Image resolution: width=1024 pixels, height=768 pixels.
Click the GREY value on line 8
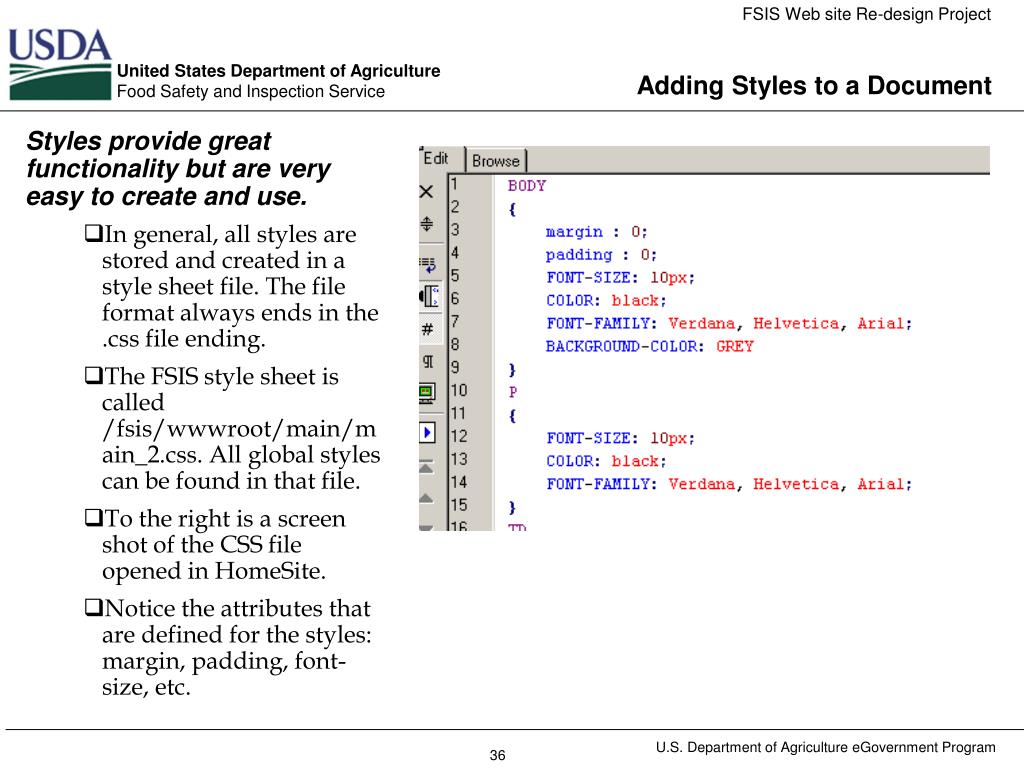735,347
